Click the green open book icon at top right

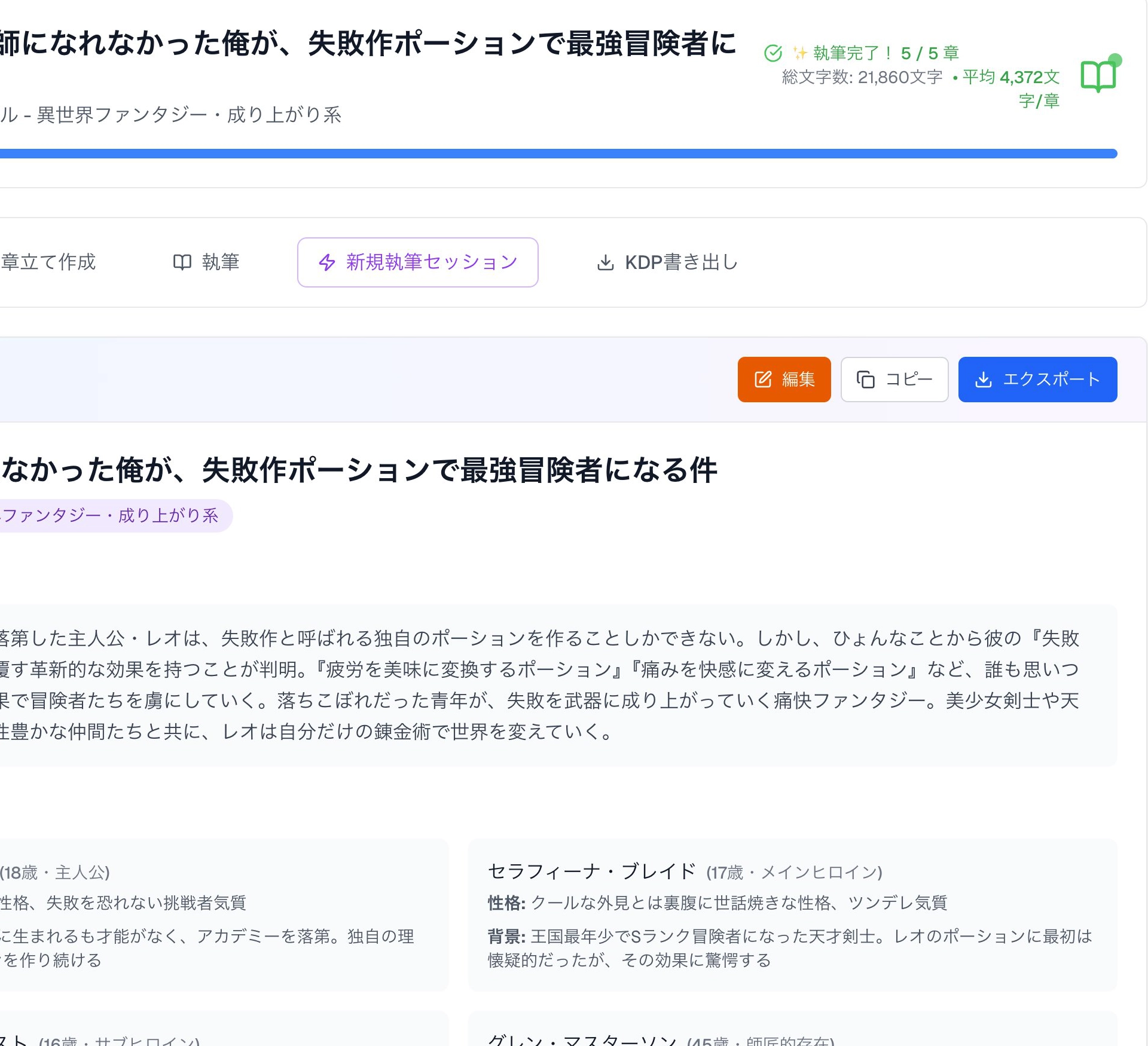[1099, 77]
